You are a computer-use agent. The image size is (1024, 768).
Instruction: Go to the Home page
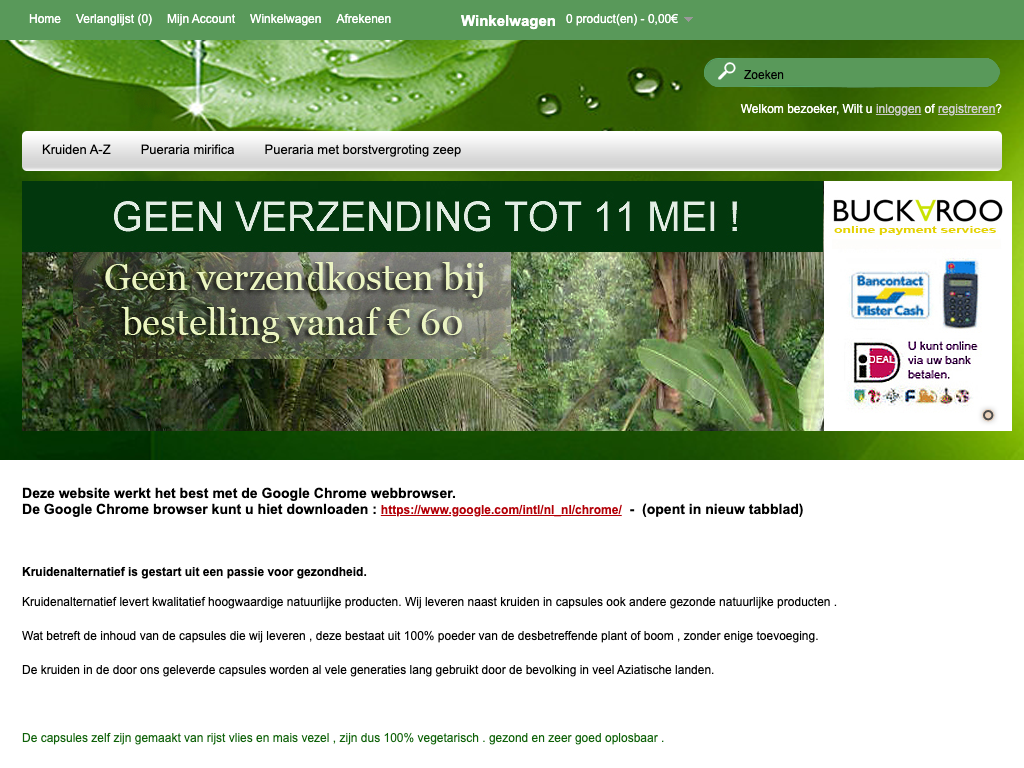pos(44,19)
